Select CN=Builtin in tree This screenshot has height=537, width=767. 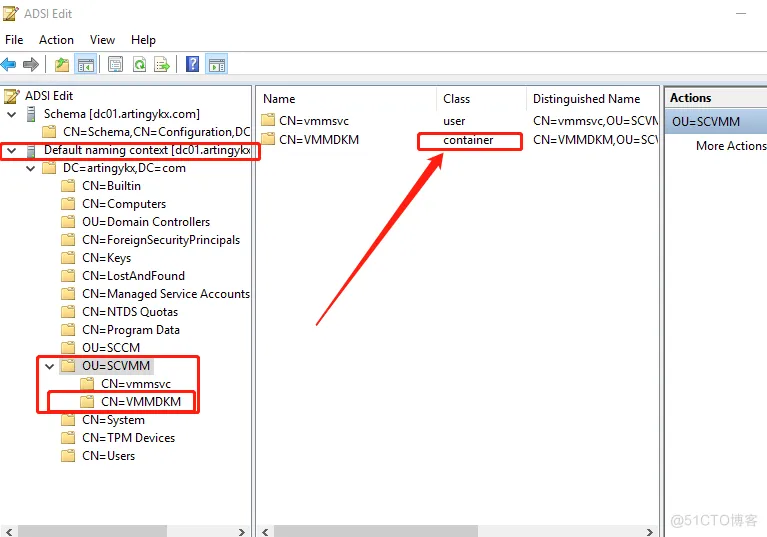112,186
